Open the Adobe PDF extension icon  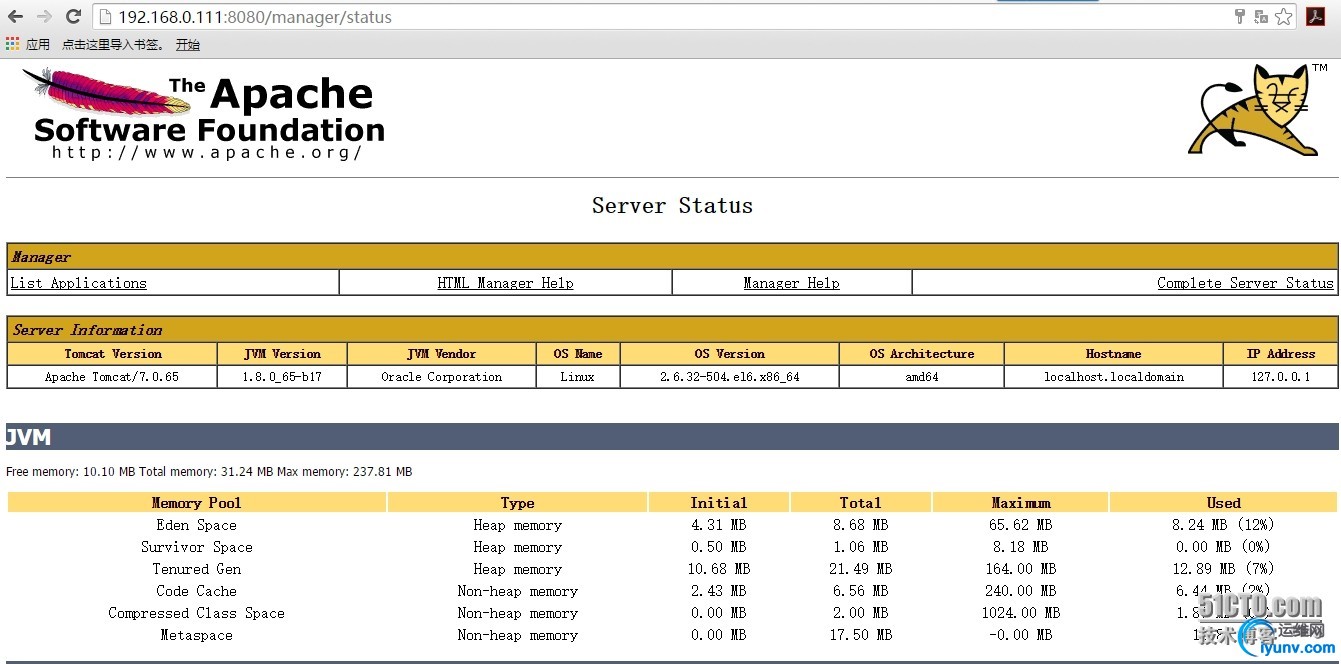(x=1315, y=17)
